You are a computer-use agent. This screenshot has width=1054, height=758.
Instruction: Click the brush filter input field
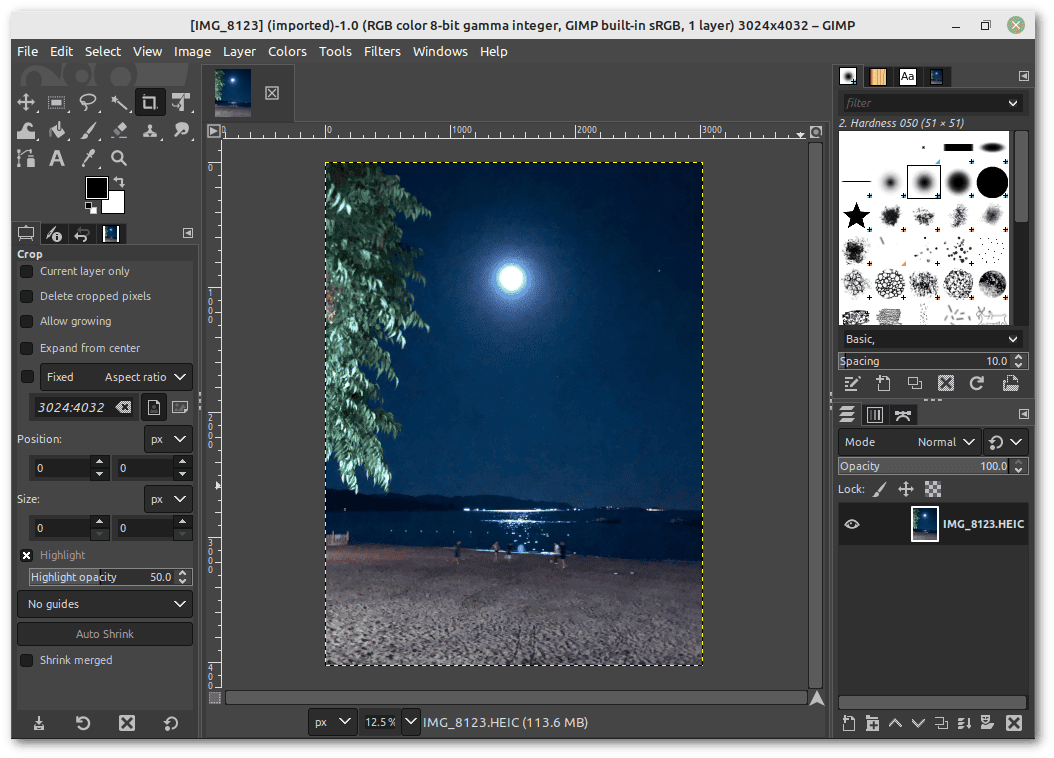click(920, 103)
